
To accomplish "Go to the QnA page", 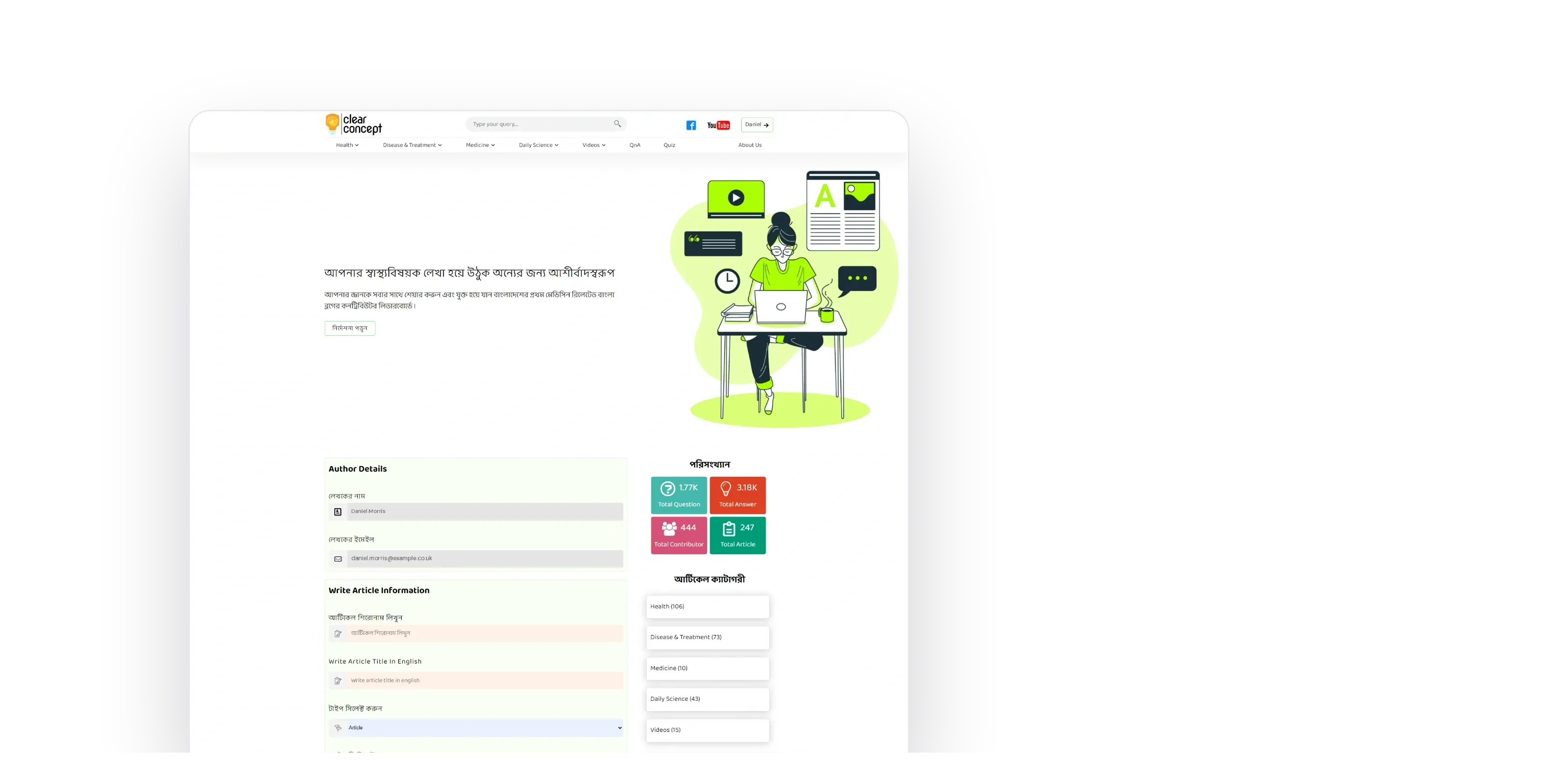I will [635, 145].
